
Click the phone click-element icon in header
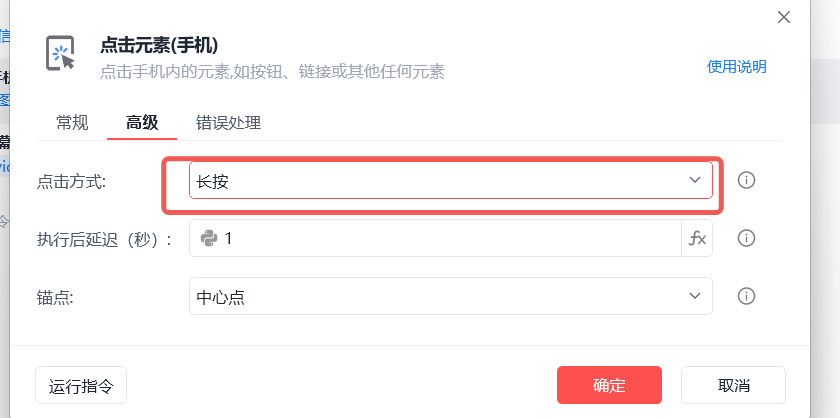tap(61, 54)
